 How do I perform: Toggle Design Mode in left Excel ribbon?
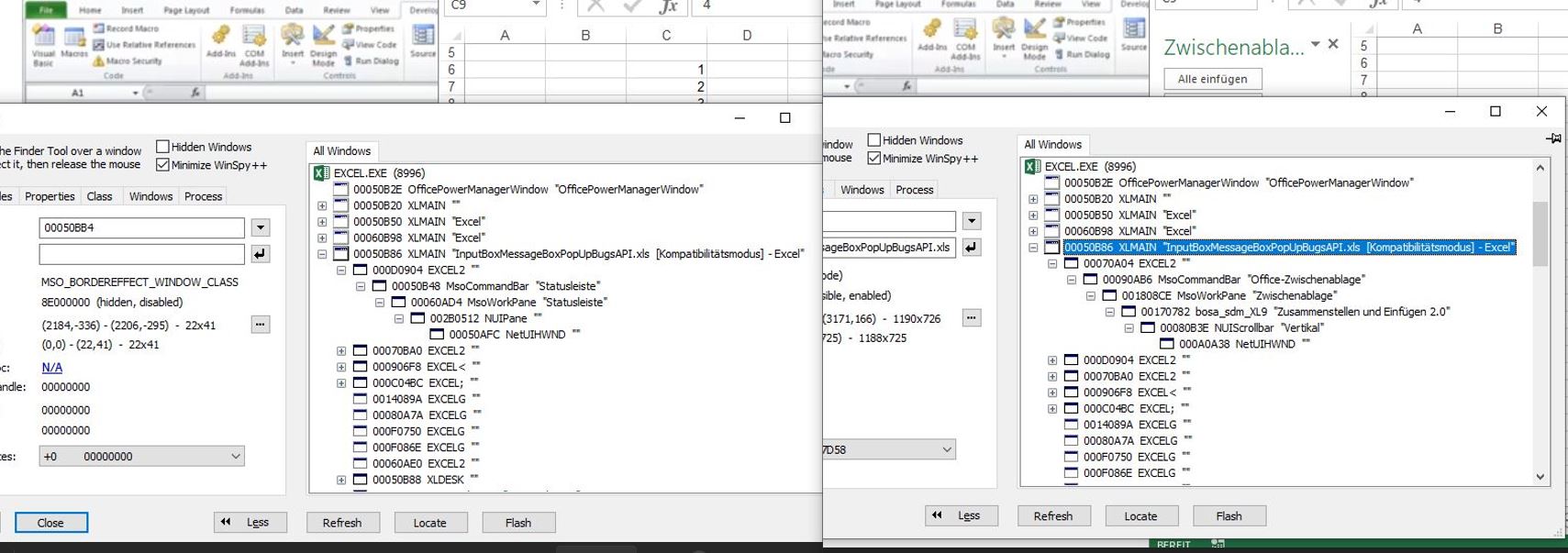(x=324, y=45)
